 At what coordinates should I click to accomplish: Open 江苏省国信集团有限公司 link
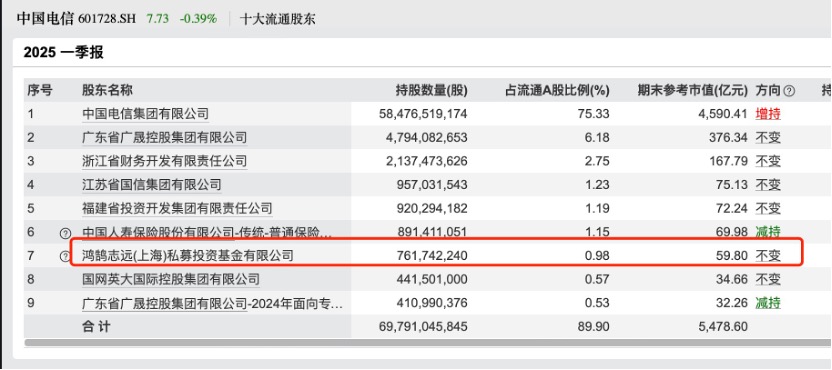152,185
